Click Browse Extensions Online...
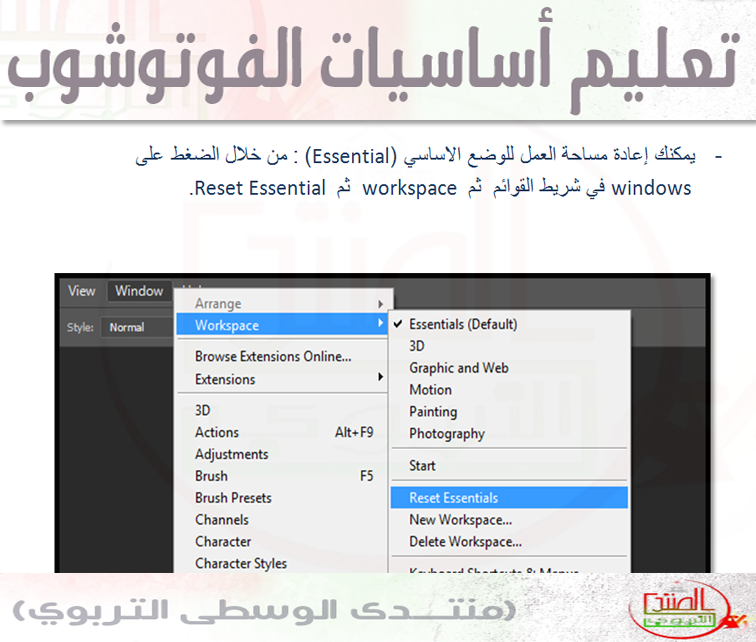This screenshot has width=756, height=642. click(282, 356)
